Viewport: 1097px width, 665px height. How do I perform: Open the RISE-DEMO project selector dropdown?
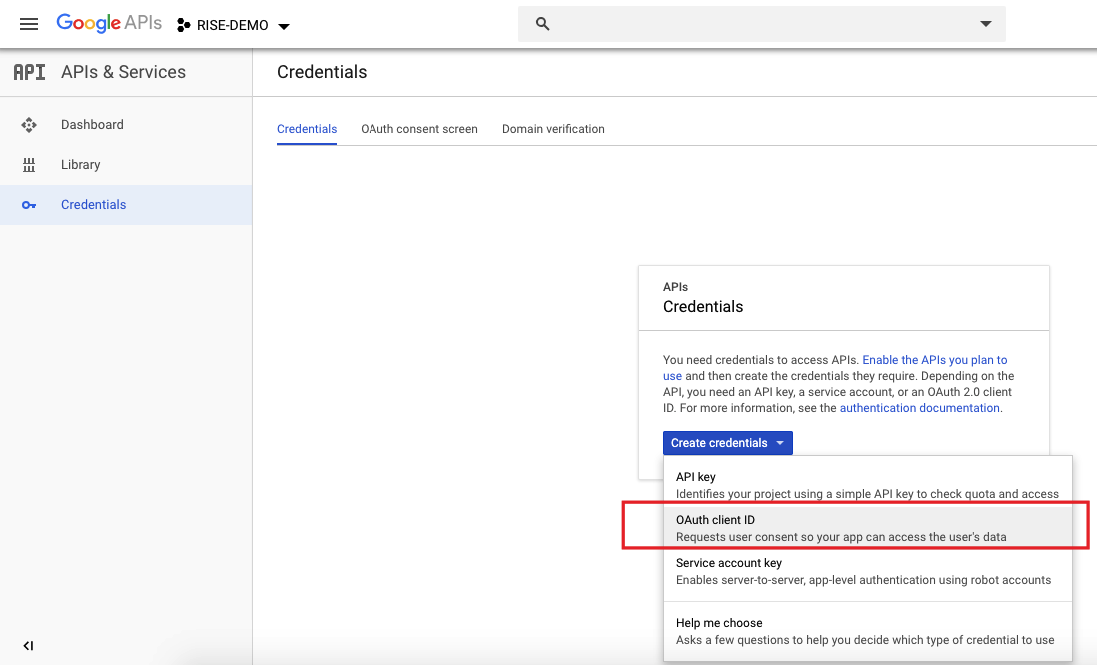233,25
